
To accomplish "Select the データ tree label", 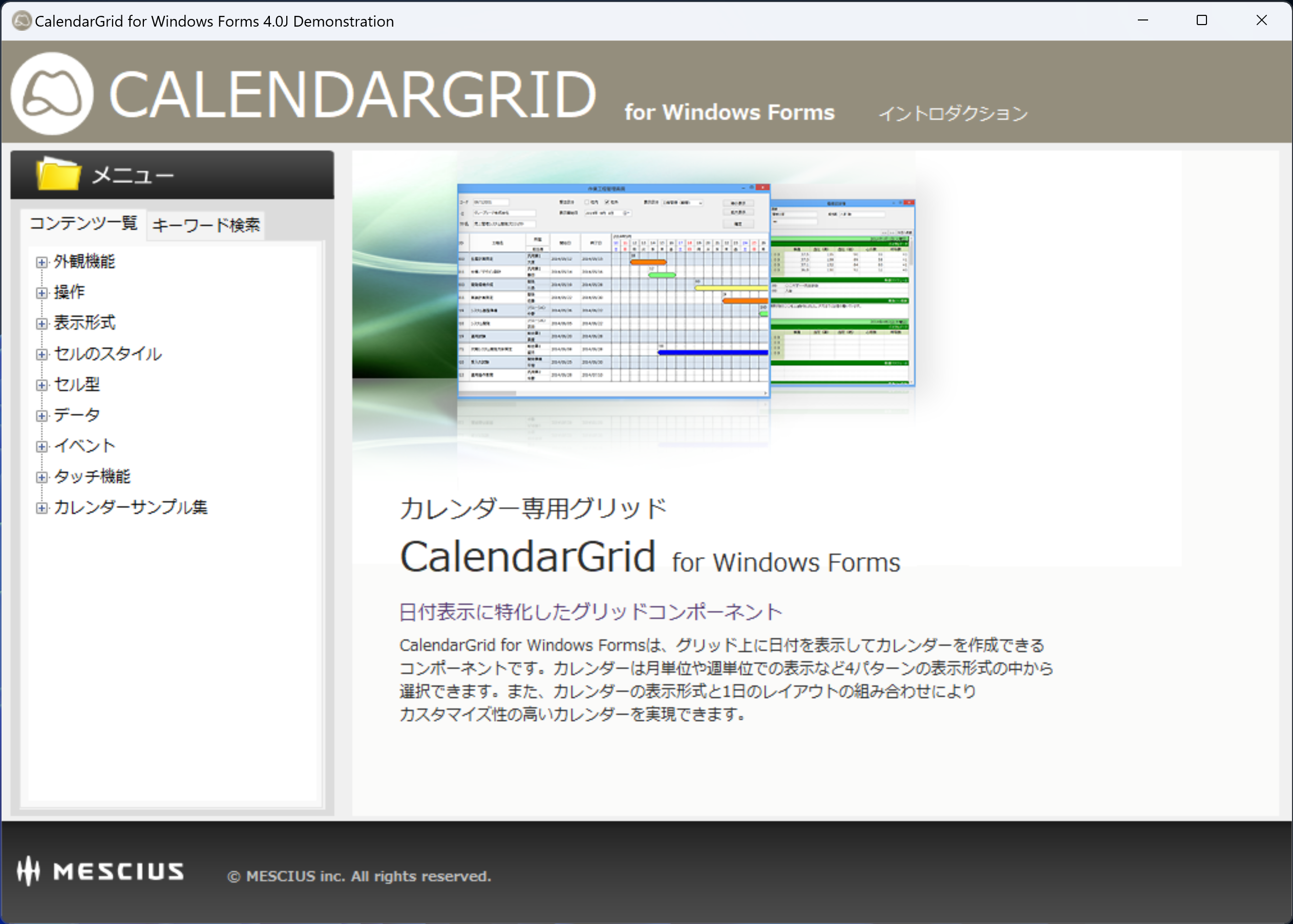I will coord(77,415).
